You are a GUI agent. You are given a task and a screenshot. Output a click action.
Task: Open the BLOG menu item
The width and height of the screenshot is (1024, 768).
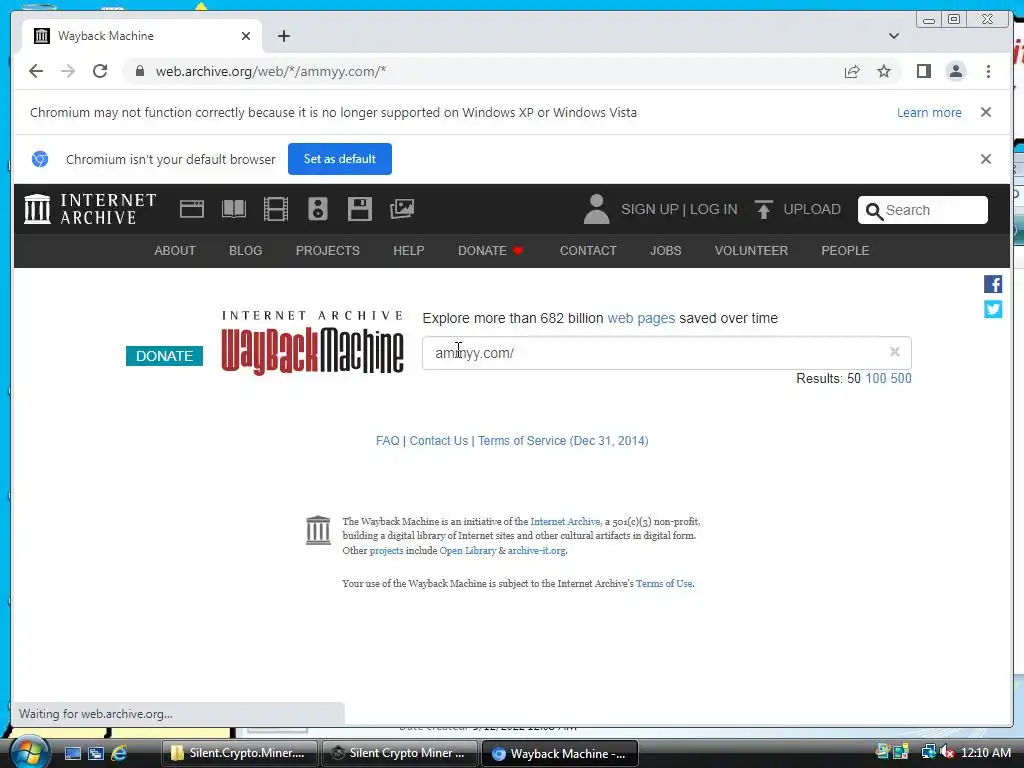click(x=246, y=251)
